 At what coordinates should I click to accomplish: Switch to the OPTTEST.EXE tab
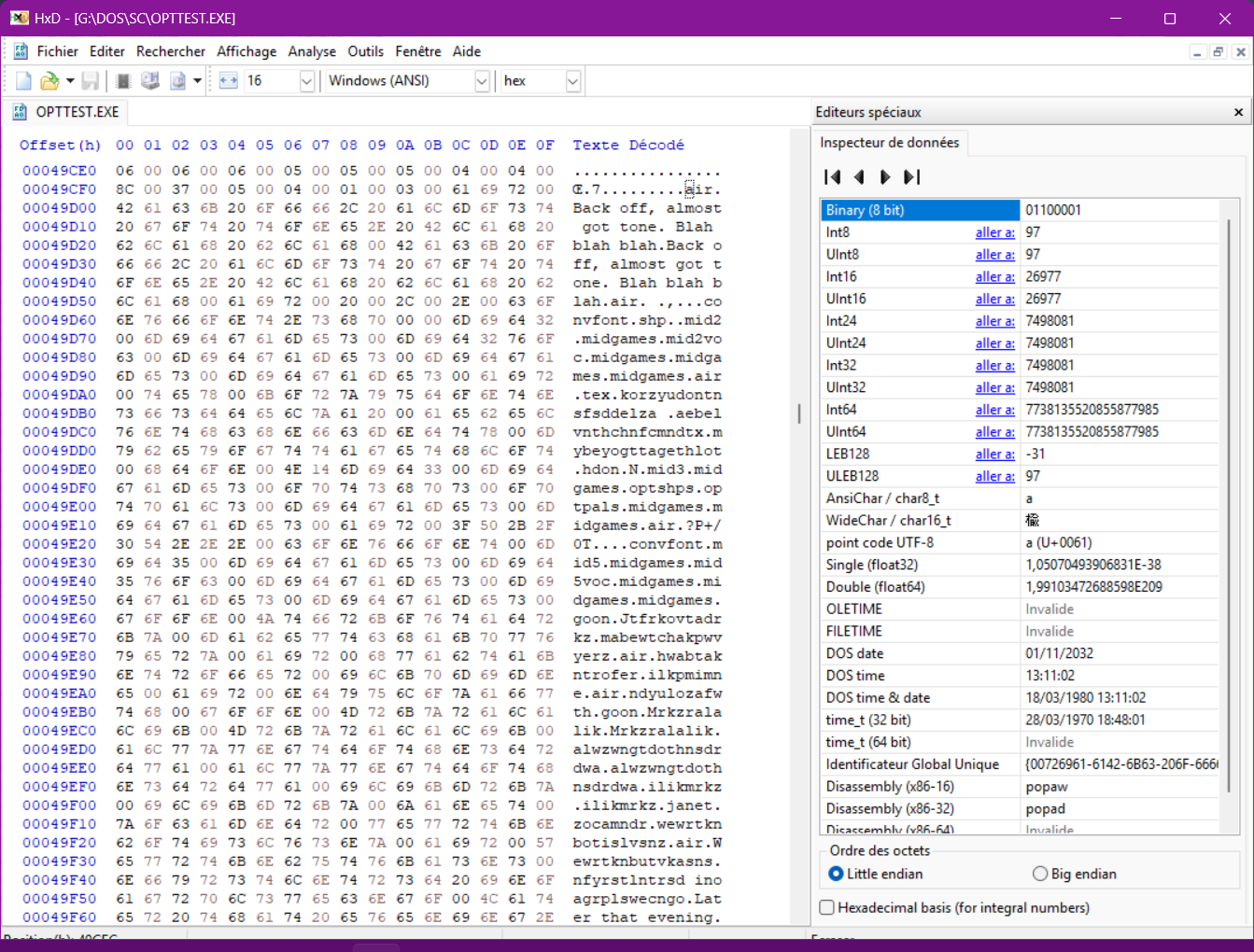click(65, 112)
